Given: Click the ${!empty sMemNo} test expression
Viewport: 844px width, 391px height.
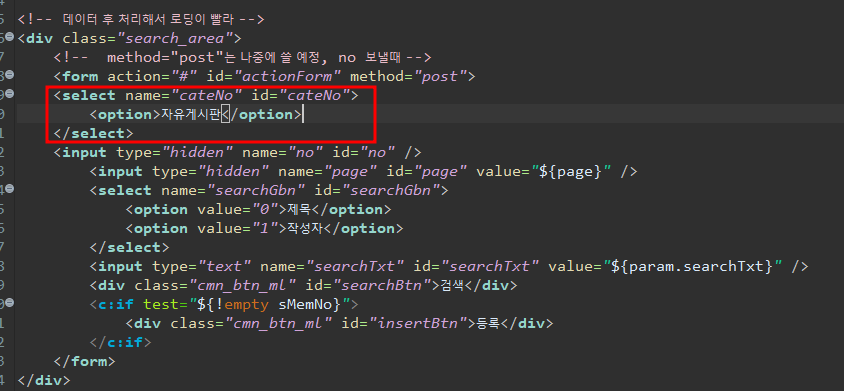Looking at the screenshot, I should (x=270, y=304).
